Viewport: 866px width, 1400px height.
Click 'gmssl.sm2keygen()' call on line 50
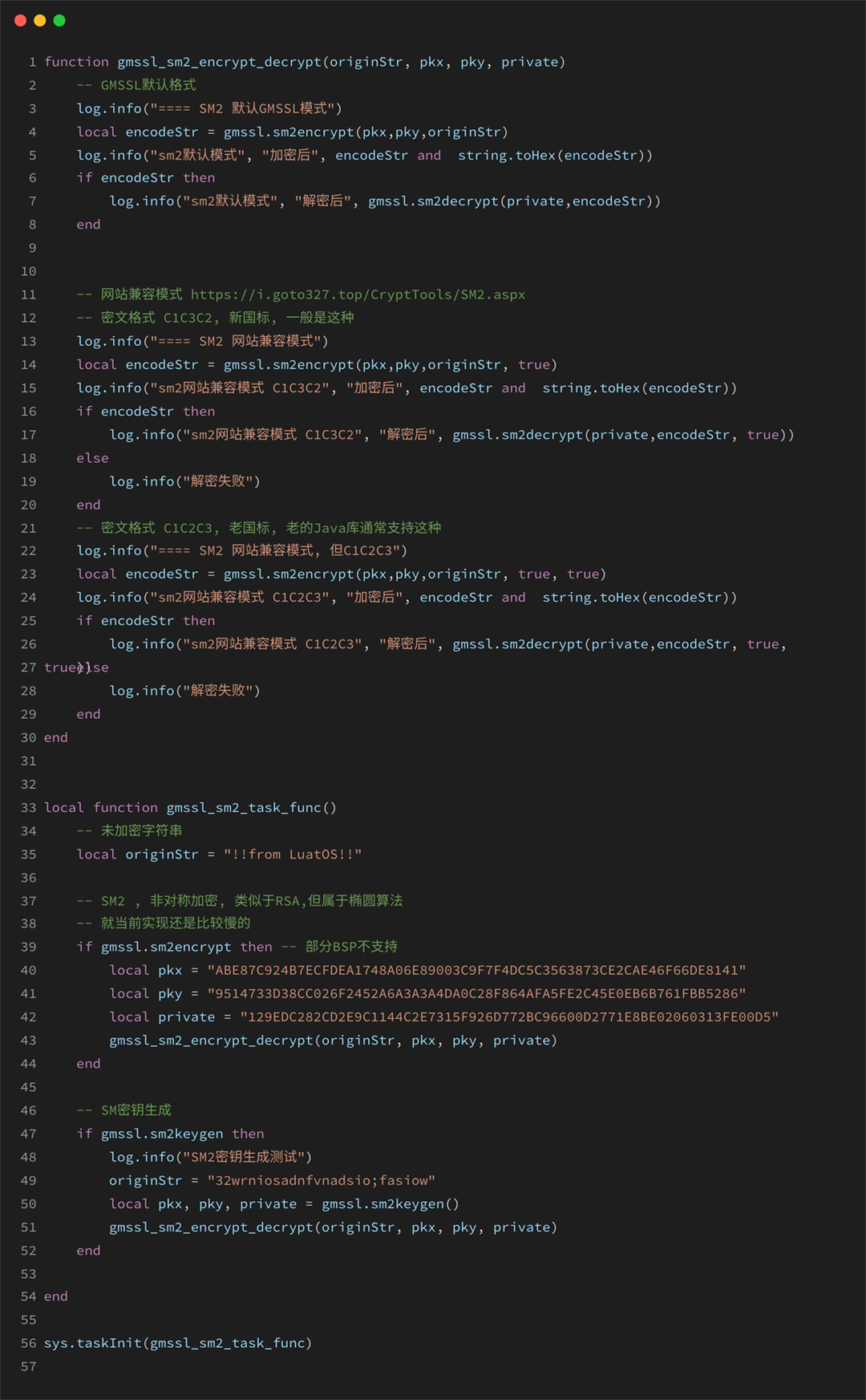tap(391, 1204)
